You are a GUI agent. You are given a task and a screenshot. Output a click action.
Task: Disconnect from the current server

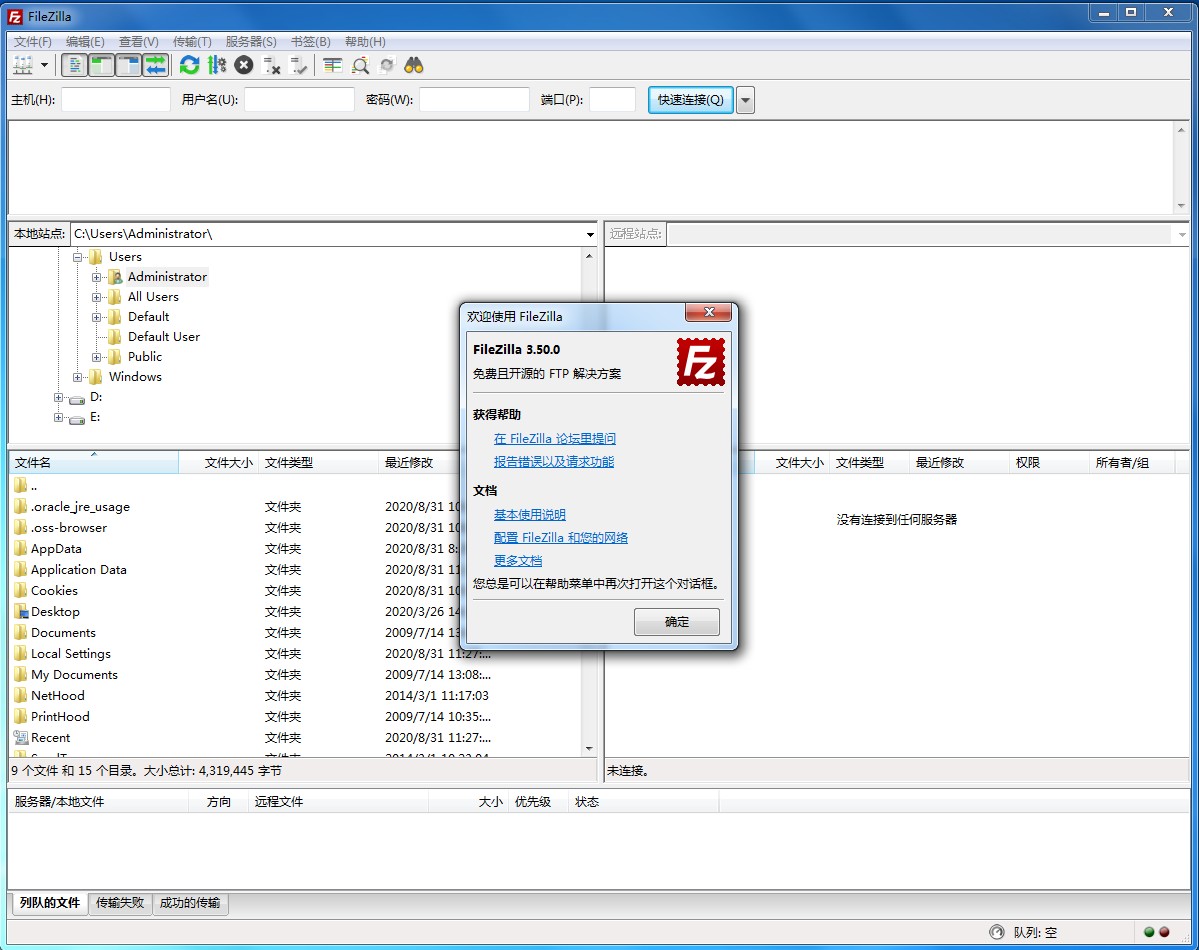pos(271,65)
